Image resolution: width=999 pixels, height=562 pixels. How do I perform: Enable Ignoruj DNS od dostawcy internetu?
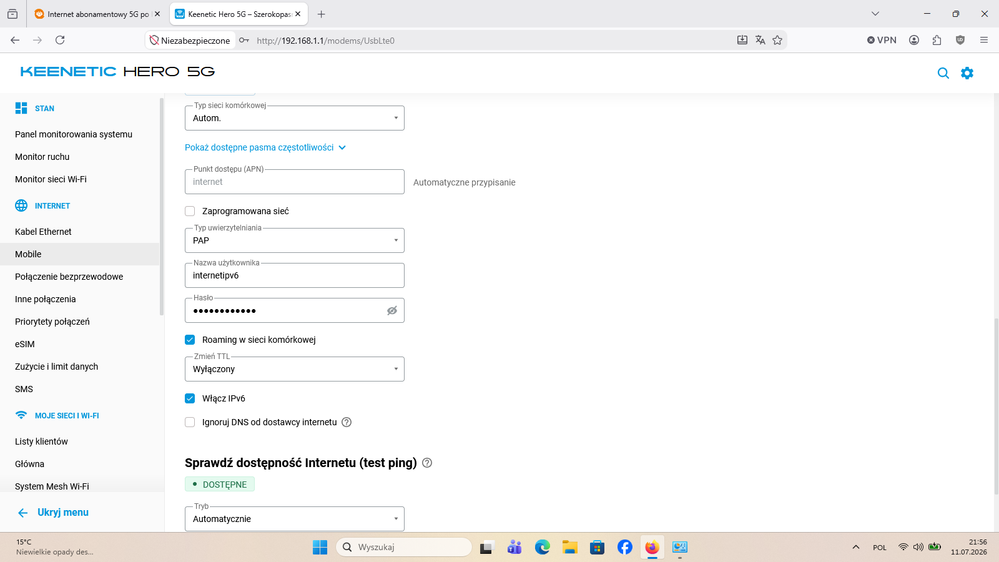(x=190, y=422)
